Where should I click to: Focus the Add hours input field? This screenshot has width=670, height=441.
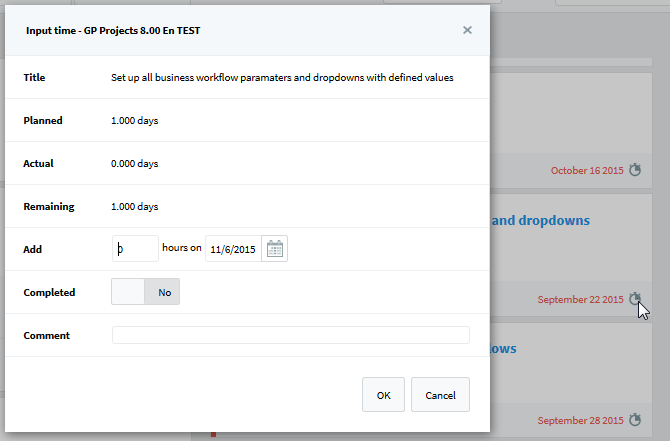pos(135,249)
